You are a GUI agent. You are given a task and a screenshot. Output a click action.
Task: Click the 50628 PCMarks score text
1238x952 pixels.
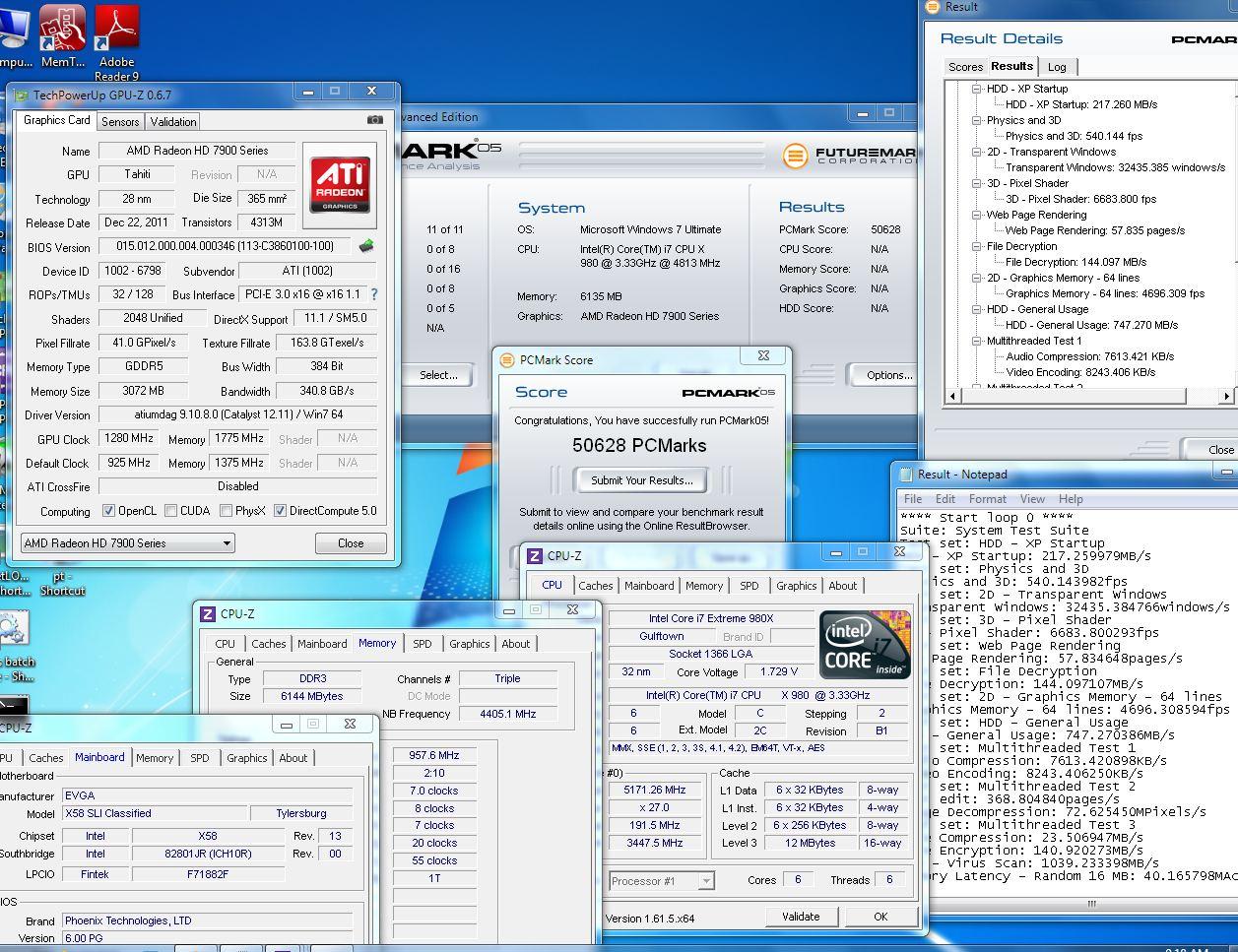(x=639, y=445)
